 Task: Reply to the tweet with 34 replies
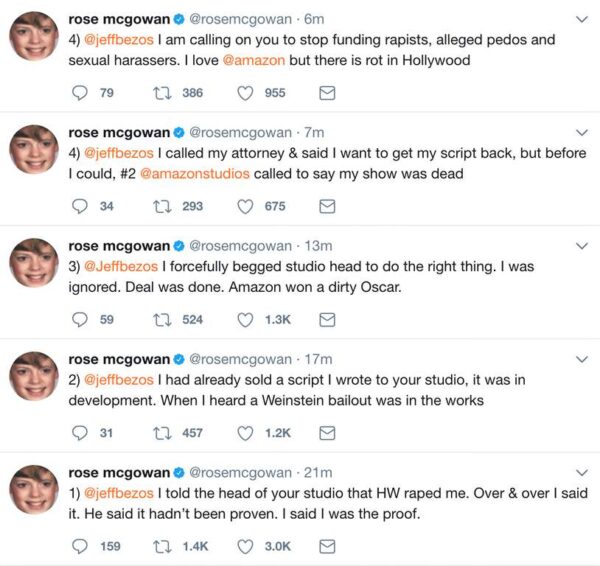tap(82, 206)
